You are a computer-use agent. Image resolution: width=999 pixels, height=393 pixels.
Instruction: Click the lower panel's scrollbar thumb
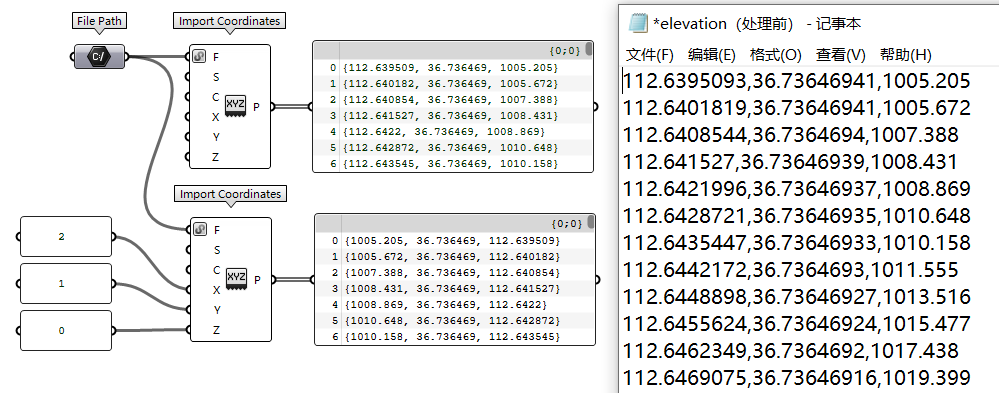click(x=590, y=222)
